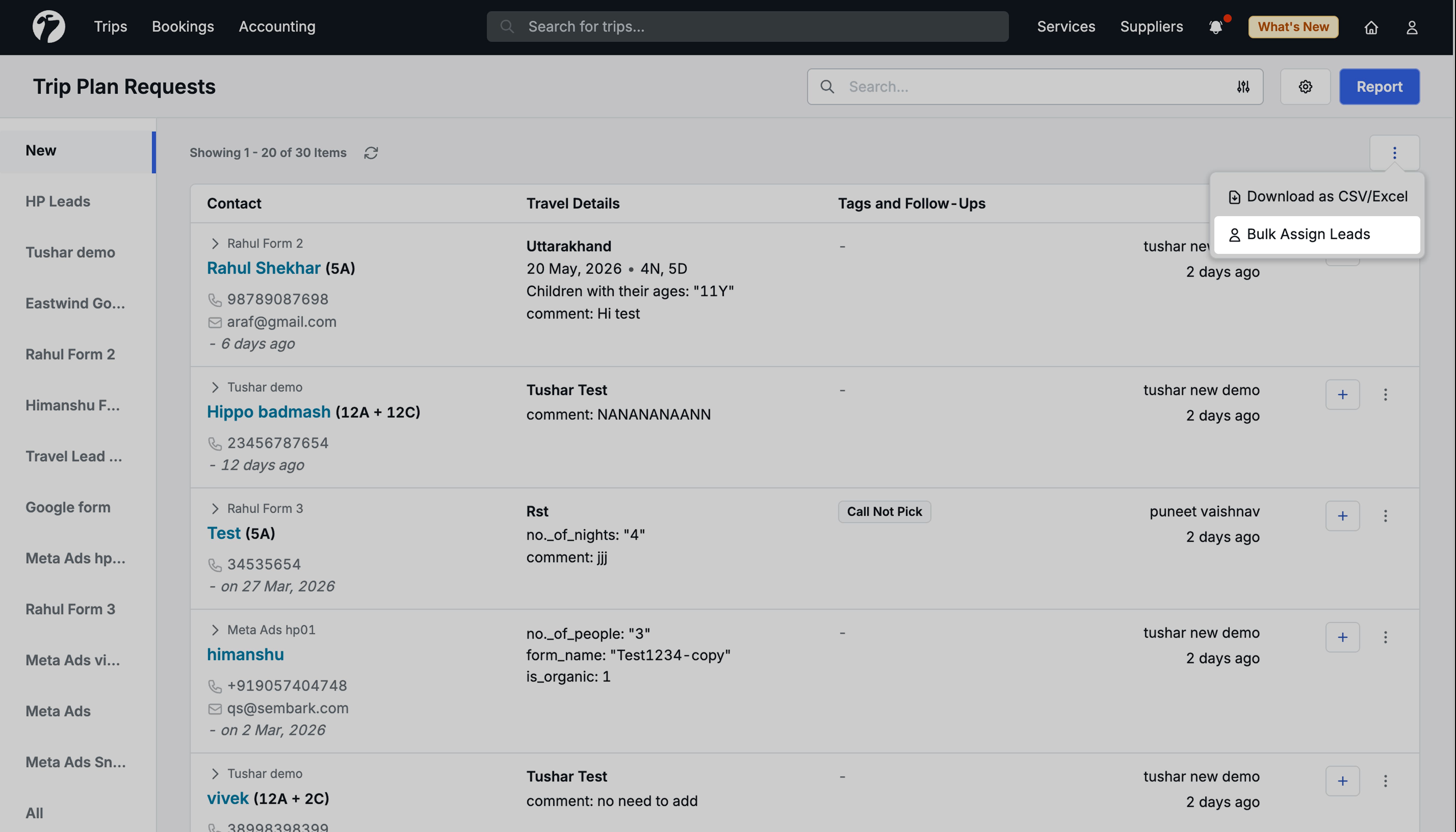1456x832 pixels.
Task: Open more options for Hippo badmash row
Action: point(1385,394)
